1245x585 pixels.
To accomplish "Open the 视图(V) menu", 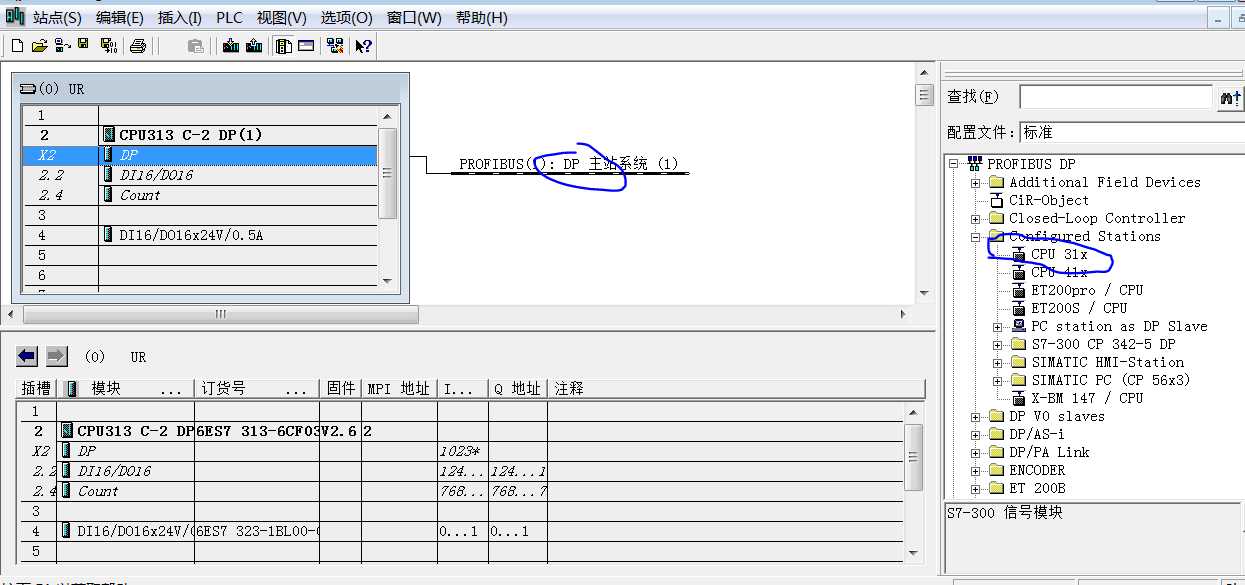I will [281, 17].
